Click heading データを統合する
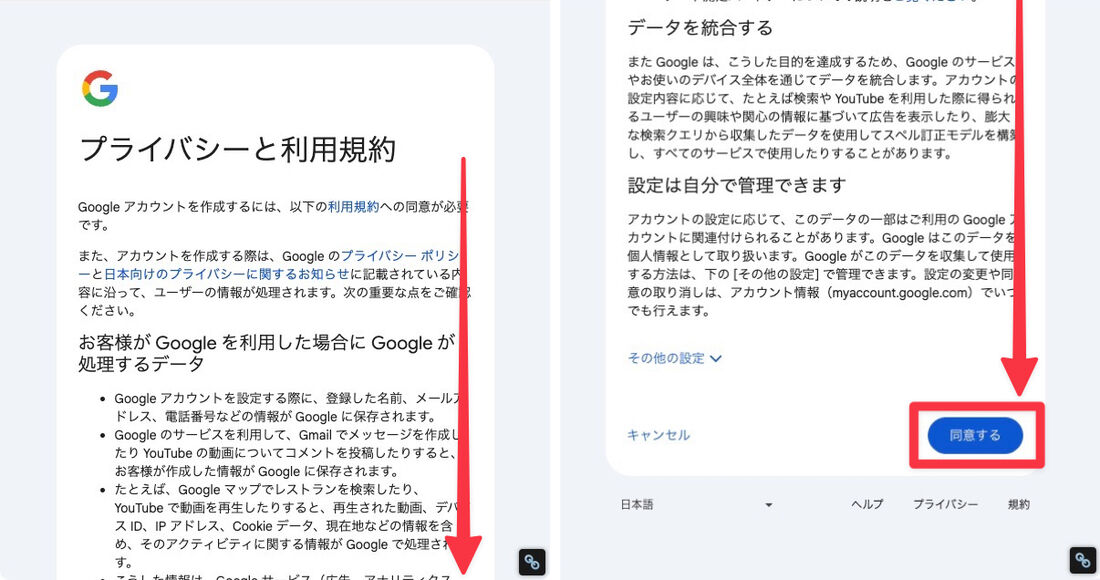 coord(700,28)
